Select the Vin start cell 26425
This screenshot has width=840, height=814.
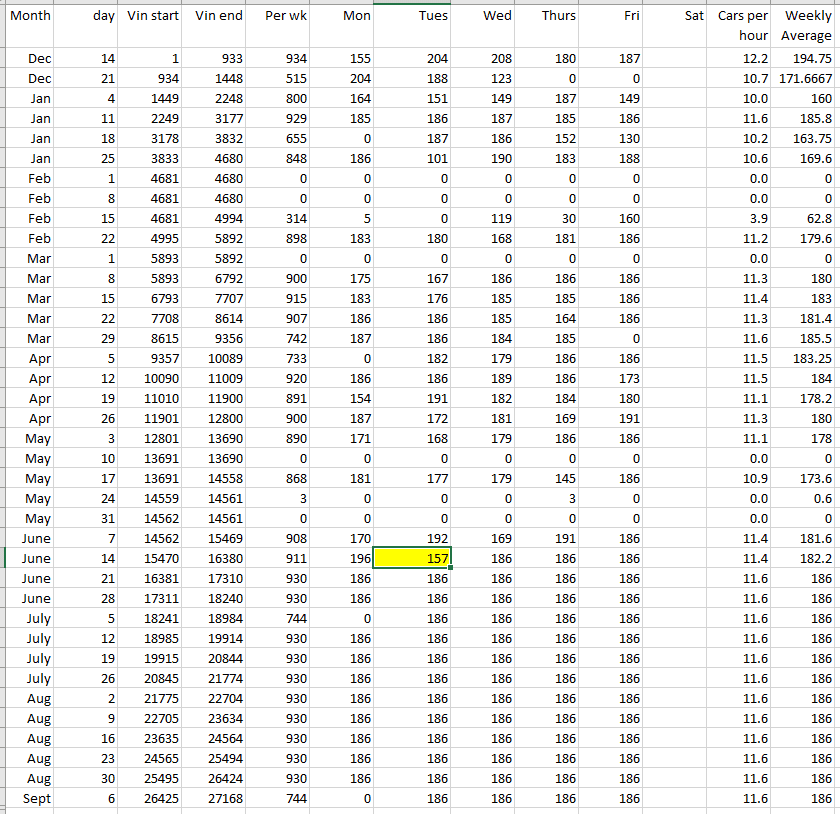click(153, 798)
